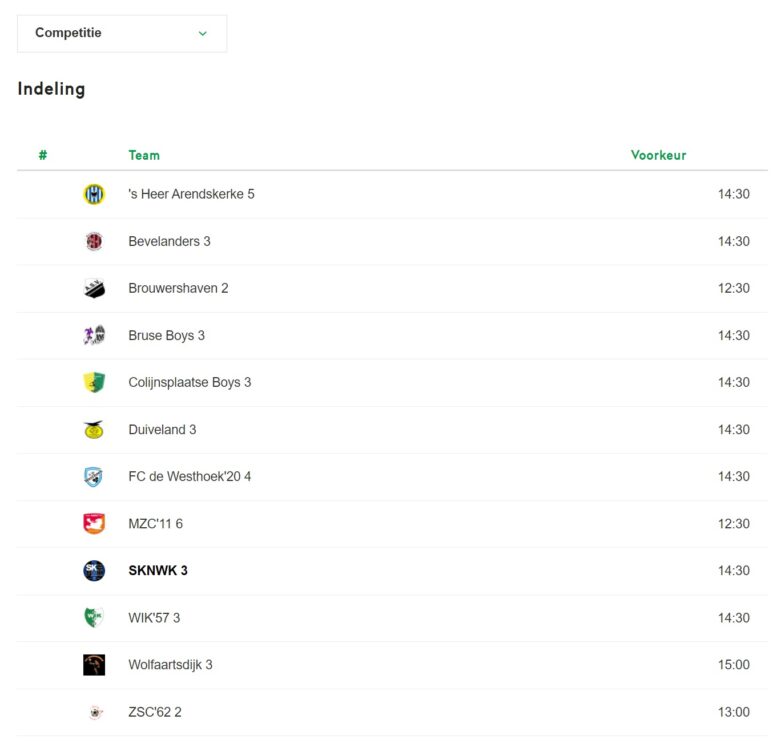Click 14:30 time for Duiveland 3

click(734, 430)
